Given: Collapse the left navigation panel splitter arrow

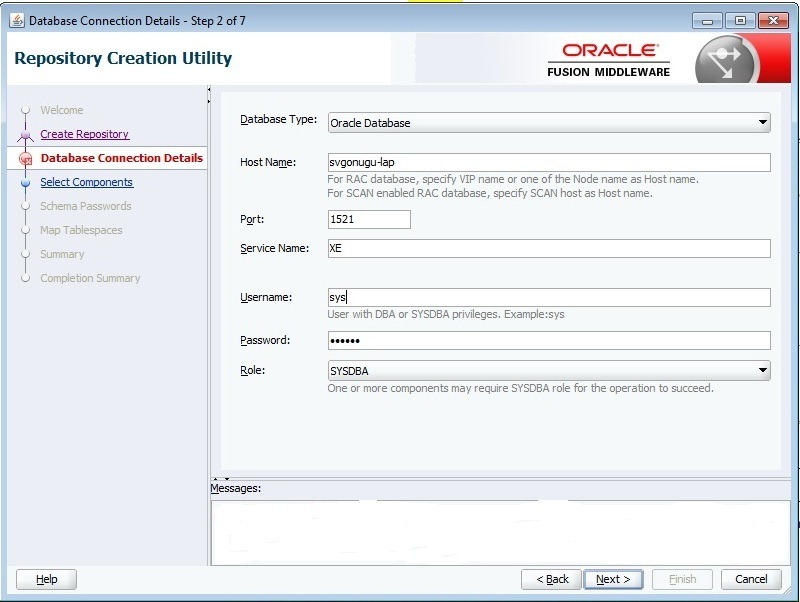Looking at the screenshot, I should click(209, 95).
